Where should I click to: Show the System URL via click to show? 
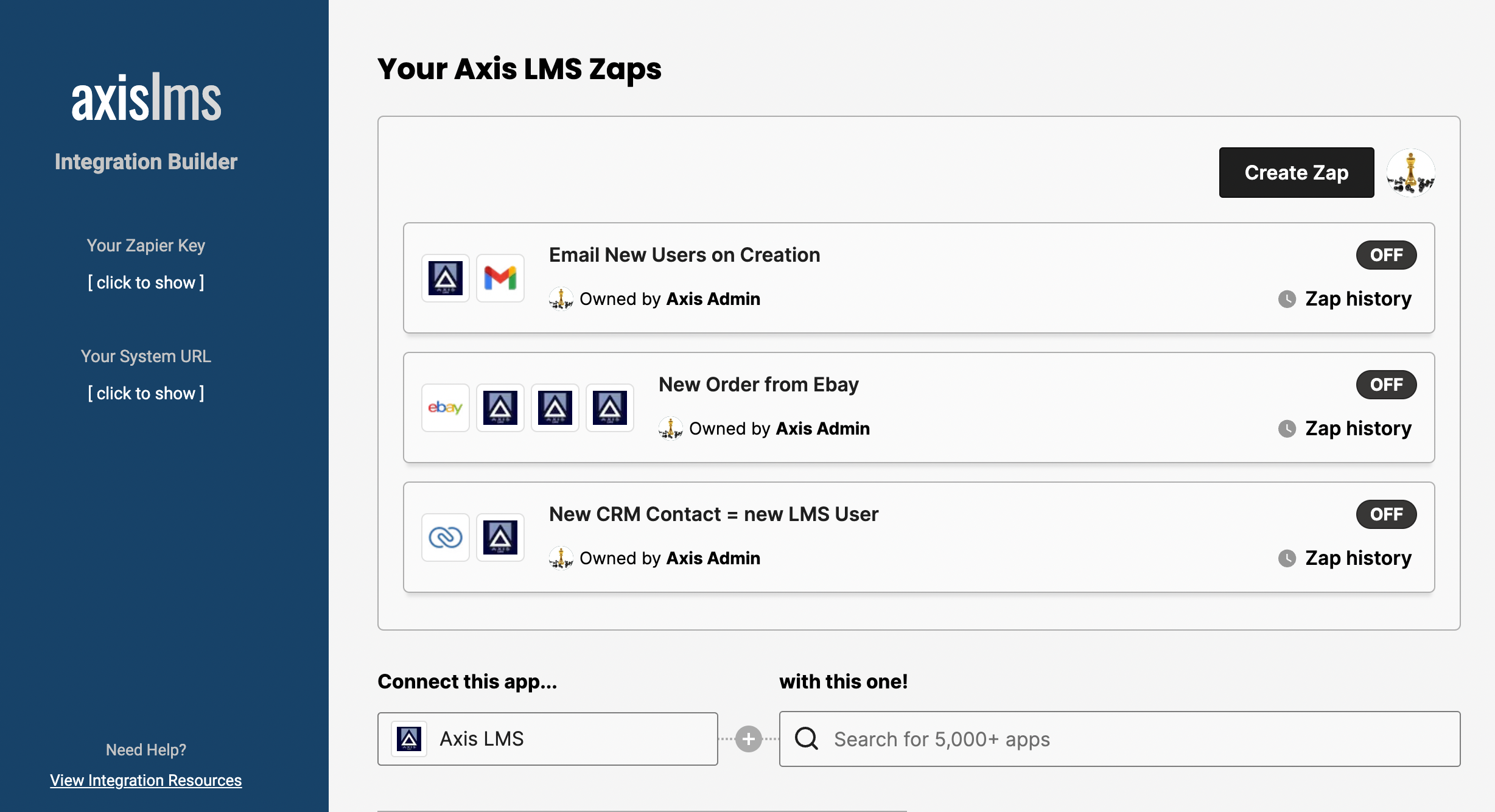pyautogui.click(x=146, y=393)
